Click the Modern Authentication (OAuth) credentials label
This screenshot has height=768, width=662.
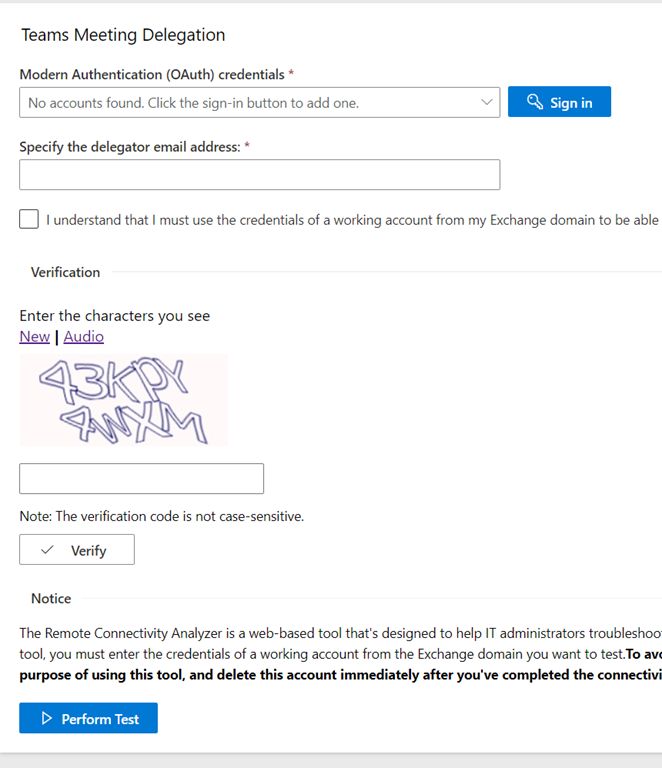click(x=156, y=74)
